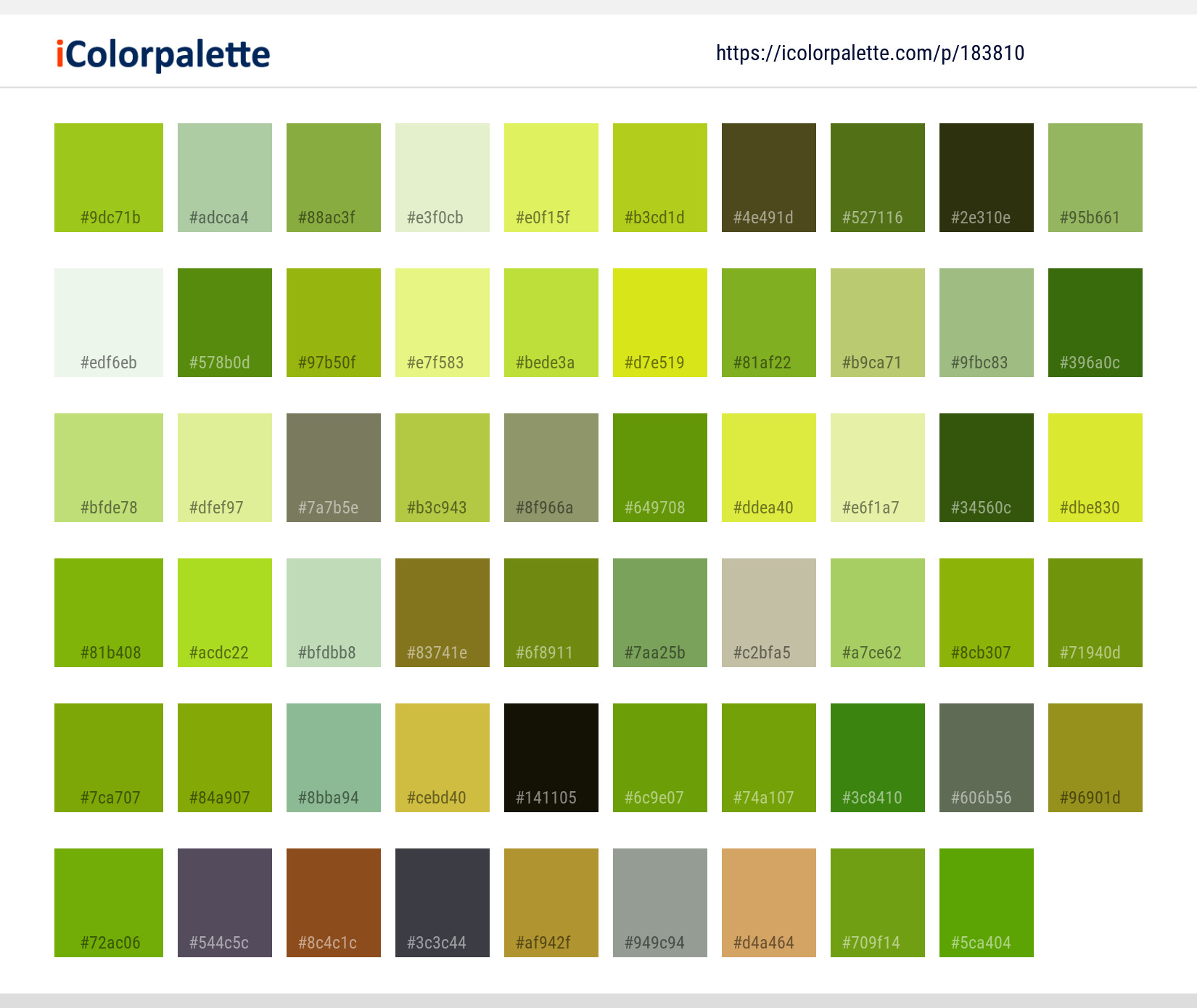
Task: Select the #b9ca71 swatch
Action: coord(878,323)
